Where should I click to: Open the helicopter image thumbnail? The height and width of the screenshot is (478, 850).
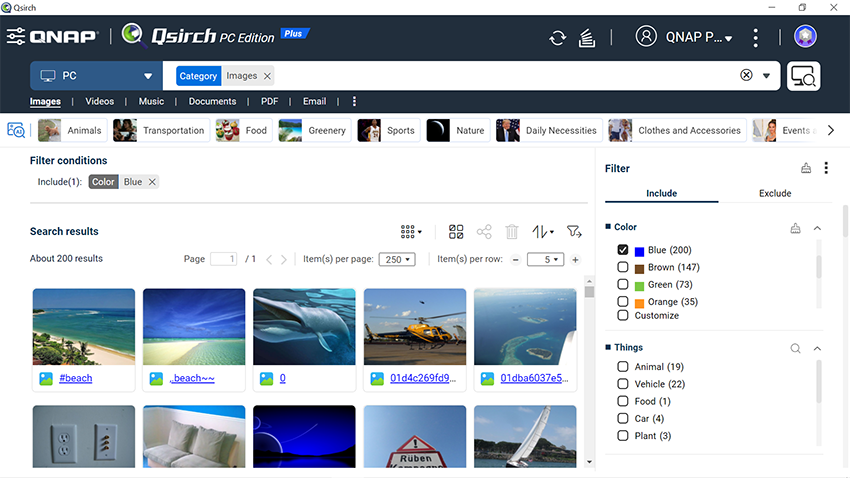[414, 326]
